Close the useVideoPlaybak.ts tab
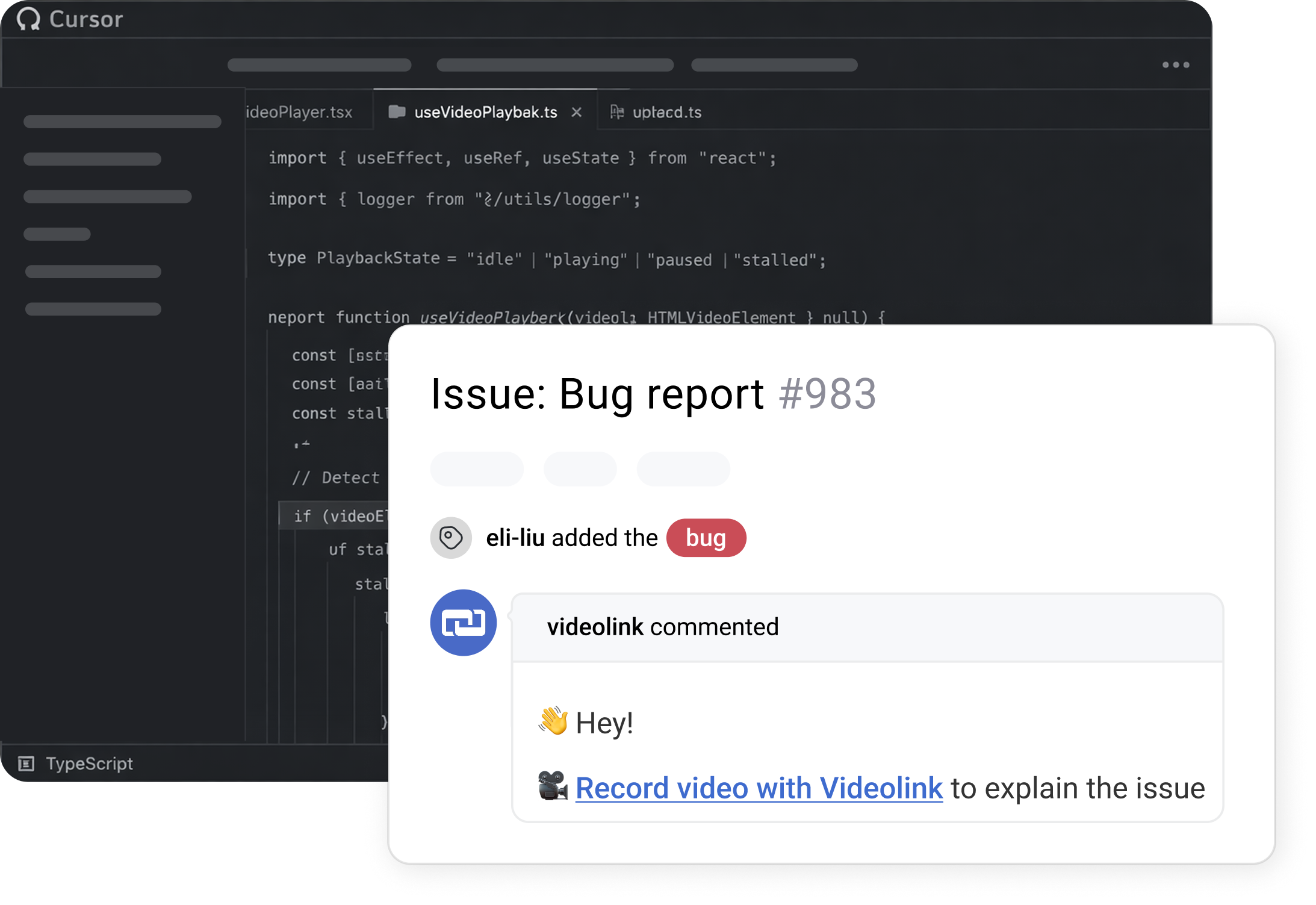The width and height of the screenshot is (1316, 905). tap(576, 112)
